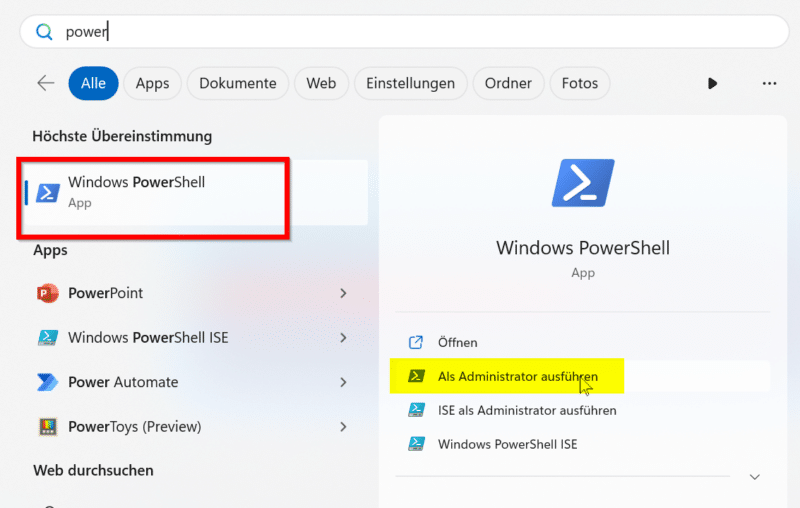Click the Als Administrator ausführen icon
Image resolution: width=800 pixels, height=508 pixels.
click(416, 376)
